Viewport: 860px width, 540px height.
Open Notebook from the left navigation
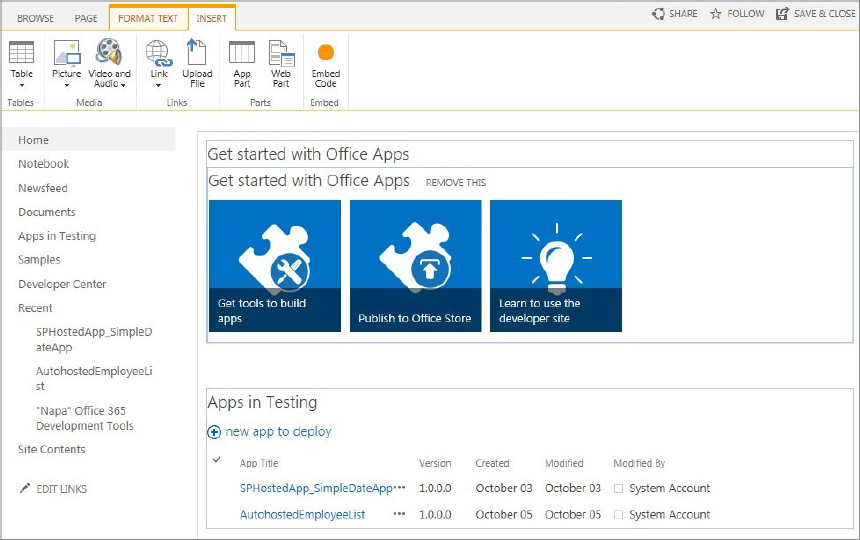[x=44, y=164]
